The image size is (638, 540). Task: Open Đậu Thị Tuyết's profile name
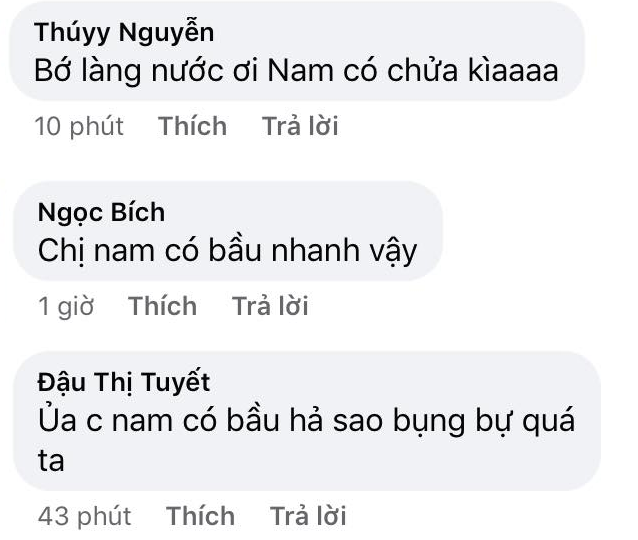click(x=123, y=382)
